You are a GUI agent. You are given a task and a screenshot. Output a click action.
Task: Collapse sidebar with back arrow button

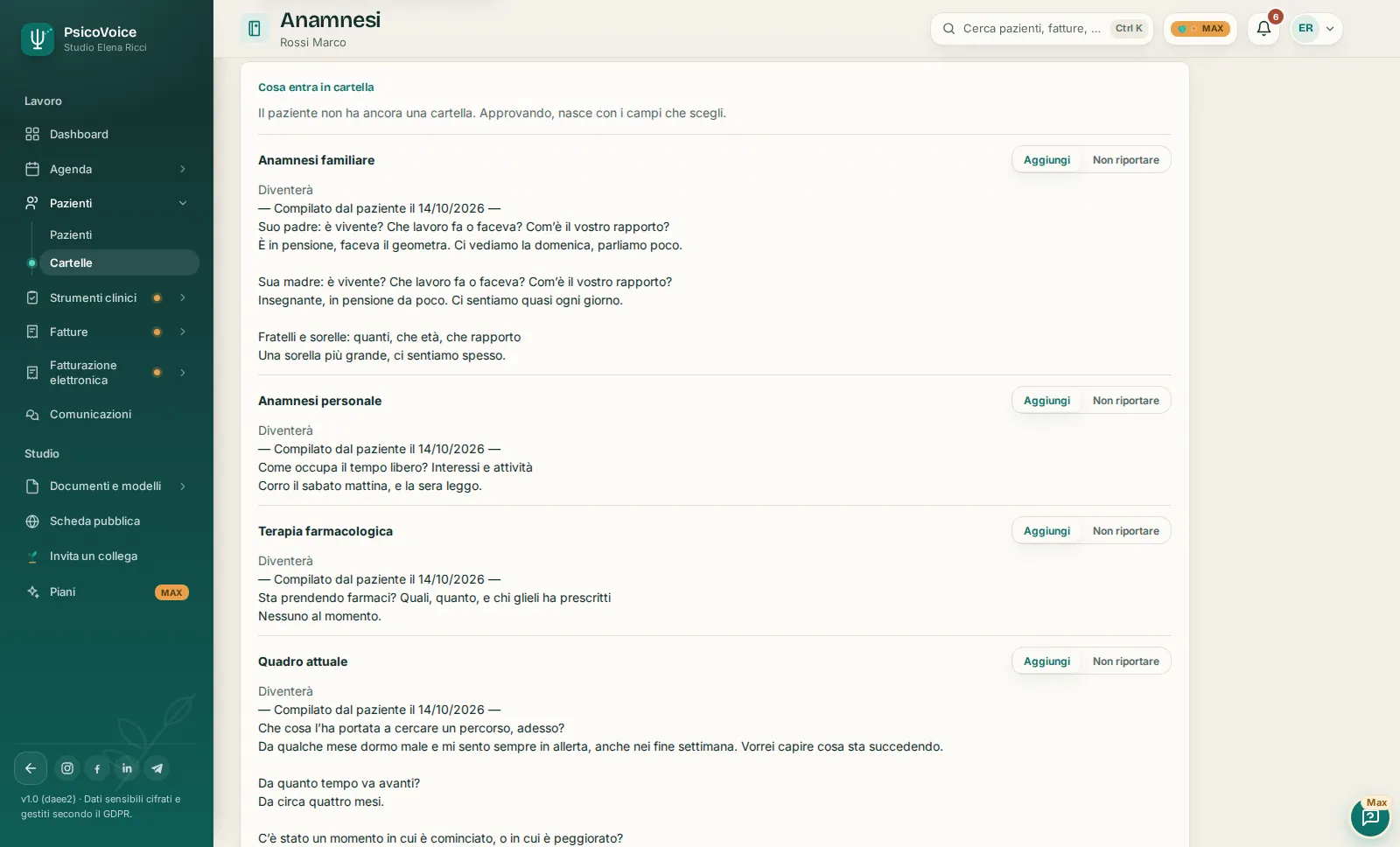point(31,768)
